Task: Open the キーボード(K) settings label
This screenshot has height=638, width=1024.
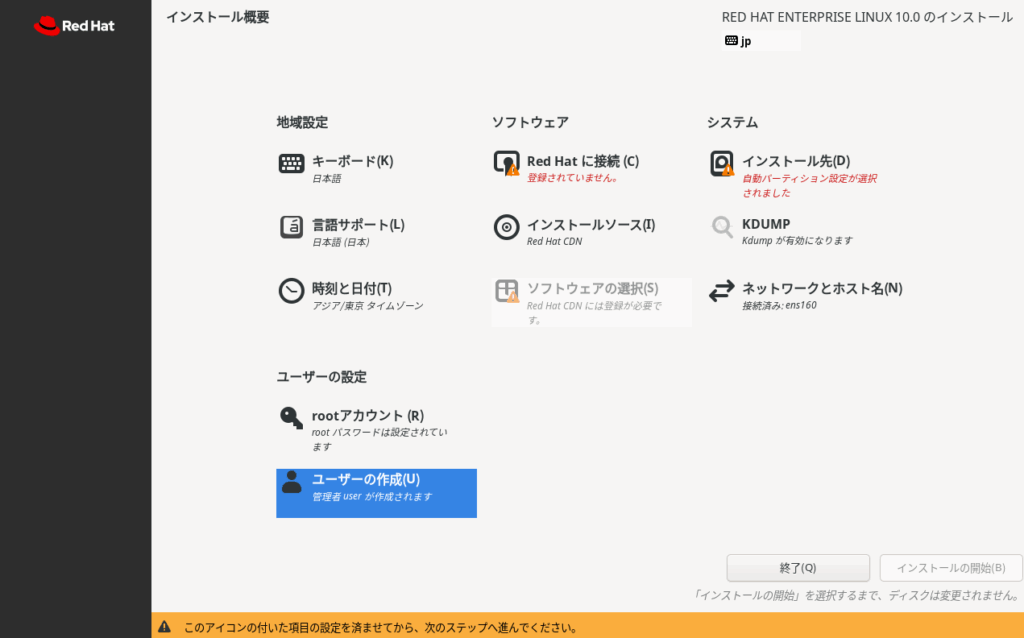Action: 352,161
